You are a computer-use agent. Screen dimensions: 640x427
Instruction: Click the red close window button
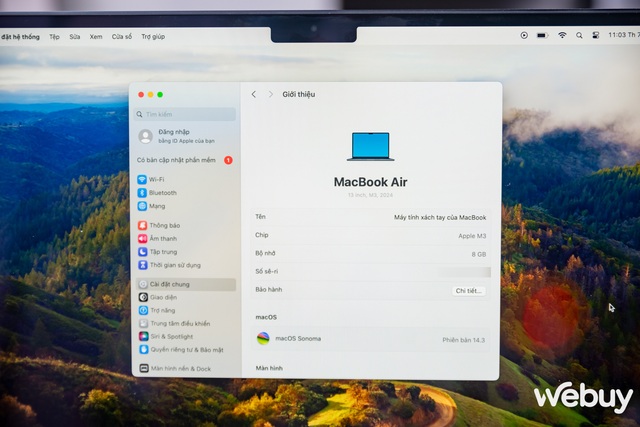point(141,95)
